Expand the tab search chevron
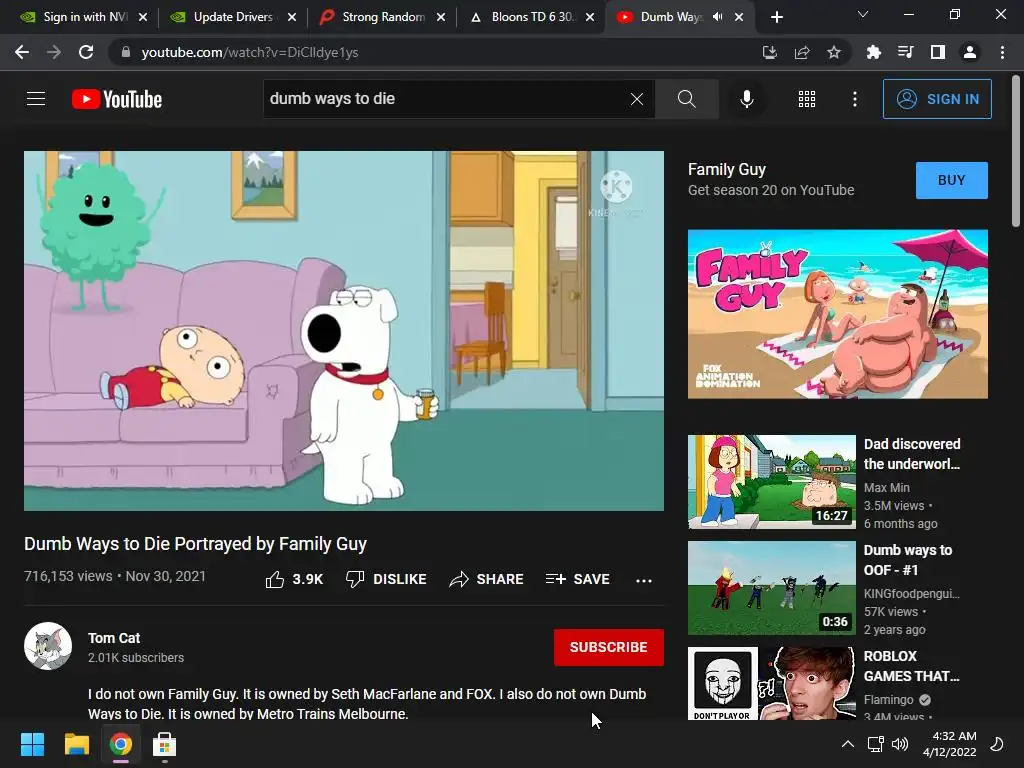Screen dimensions: 1024x768 [863, 14]
